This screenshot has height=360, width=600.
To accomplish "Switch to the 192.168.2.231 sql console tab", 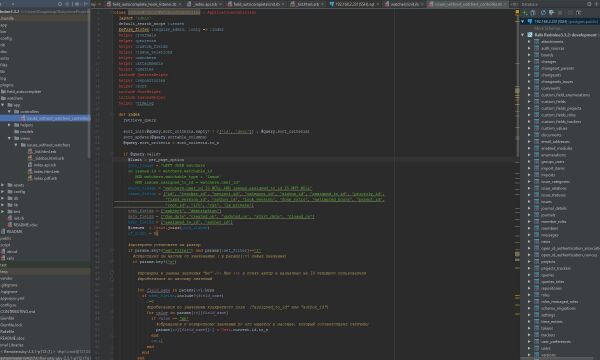I will (354, 4).
